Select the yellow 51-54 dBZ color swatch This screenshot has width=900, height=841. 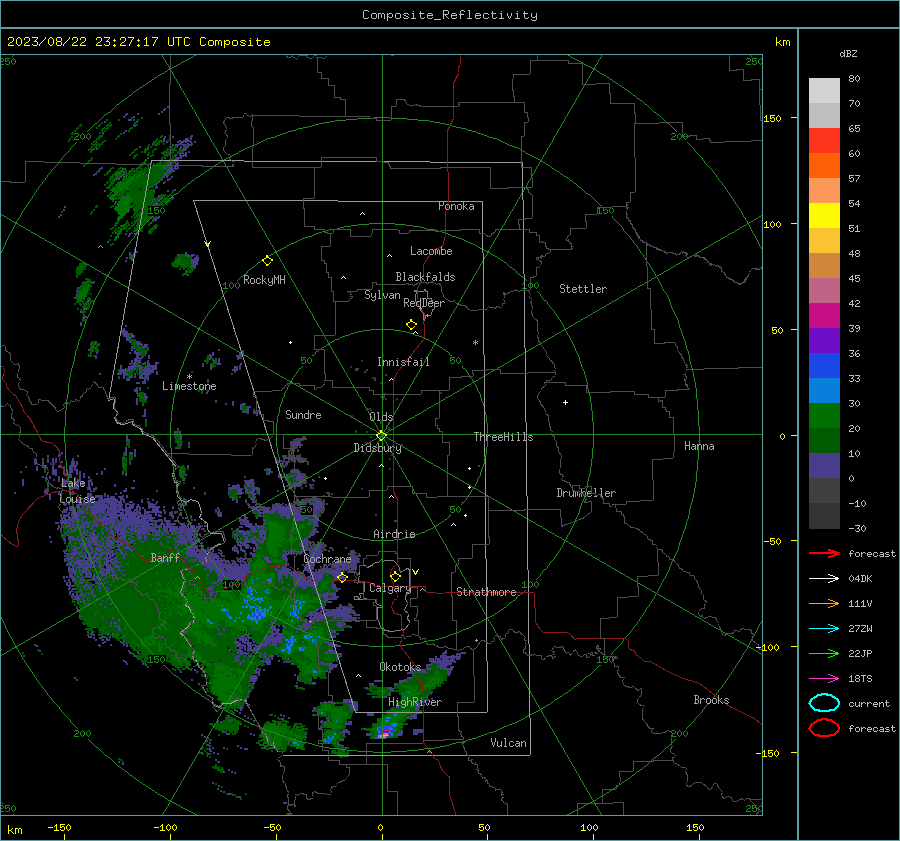(x=824, y=216)
